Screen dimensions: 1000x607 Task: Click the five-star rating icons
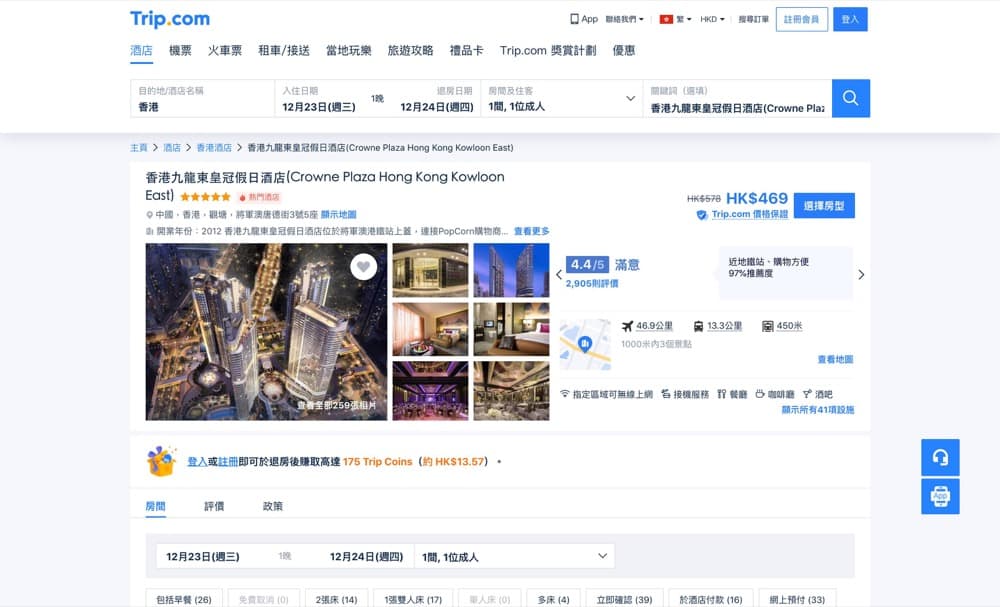pyautogui.click(x=205, y=197)
